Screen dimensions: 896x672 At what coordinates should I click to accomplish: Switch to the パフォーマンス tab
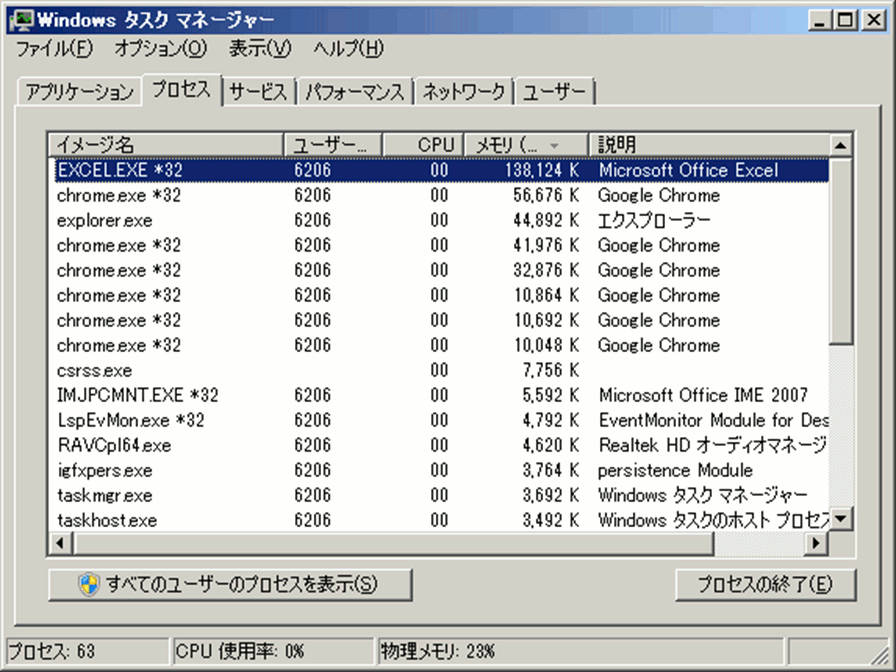pyautogui.click(x=355, y=92)
